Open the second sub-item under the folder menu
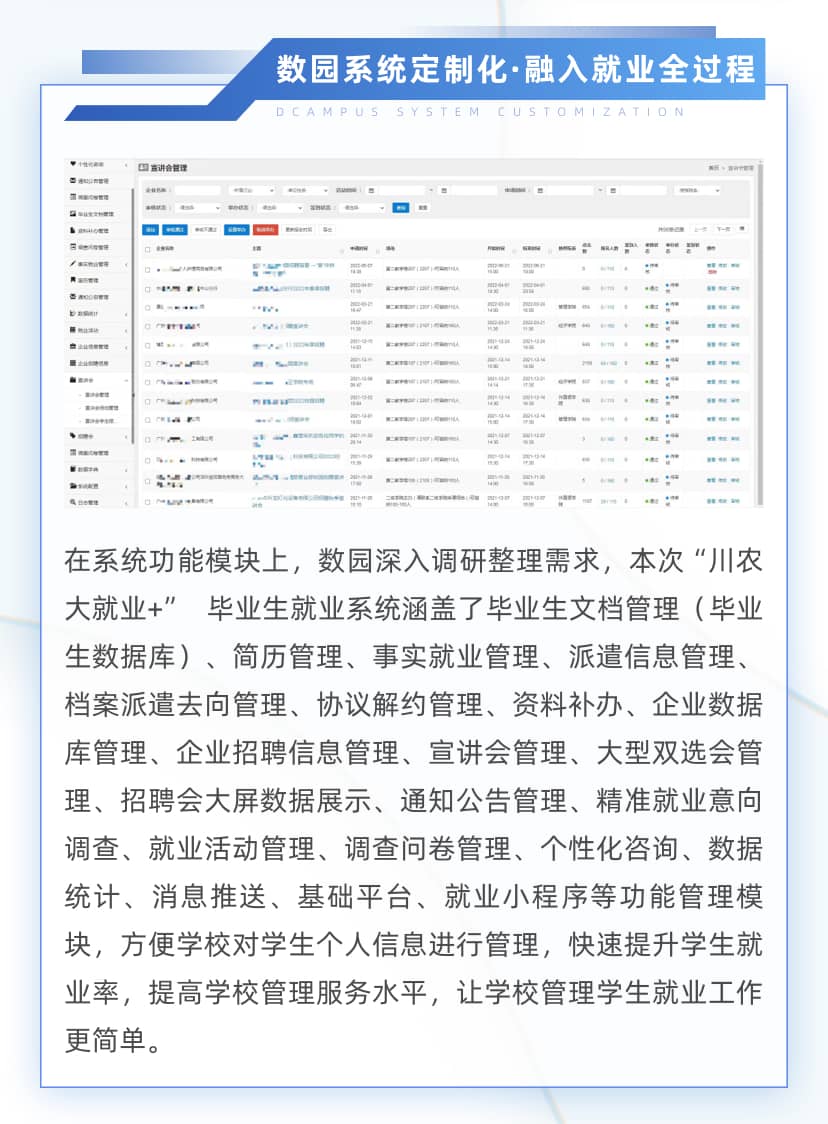This screenshot has width=828, height=1124. pyautogui.click(x=102, y=408)
